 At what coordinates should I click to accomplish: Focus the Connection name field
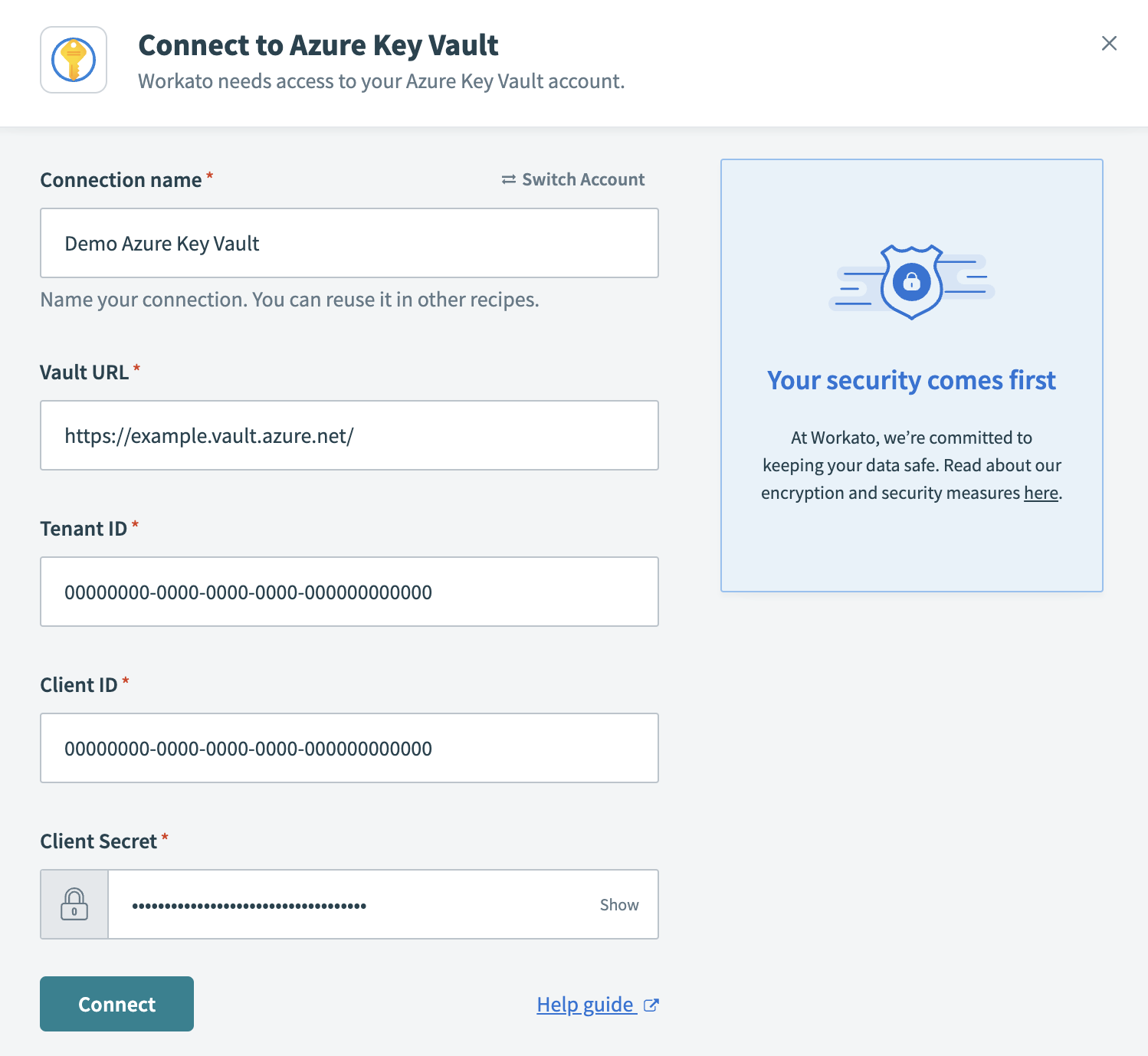click(349, 243)
